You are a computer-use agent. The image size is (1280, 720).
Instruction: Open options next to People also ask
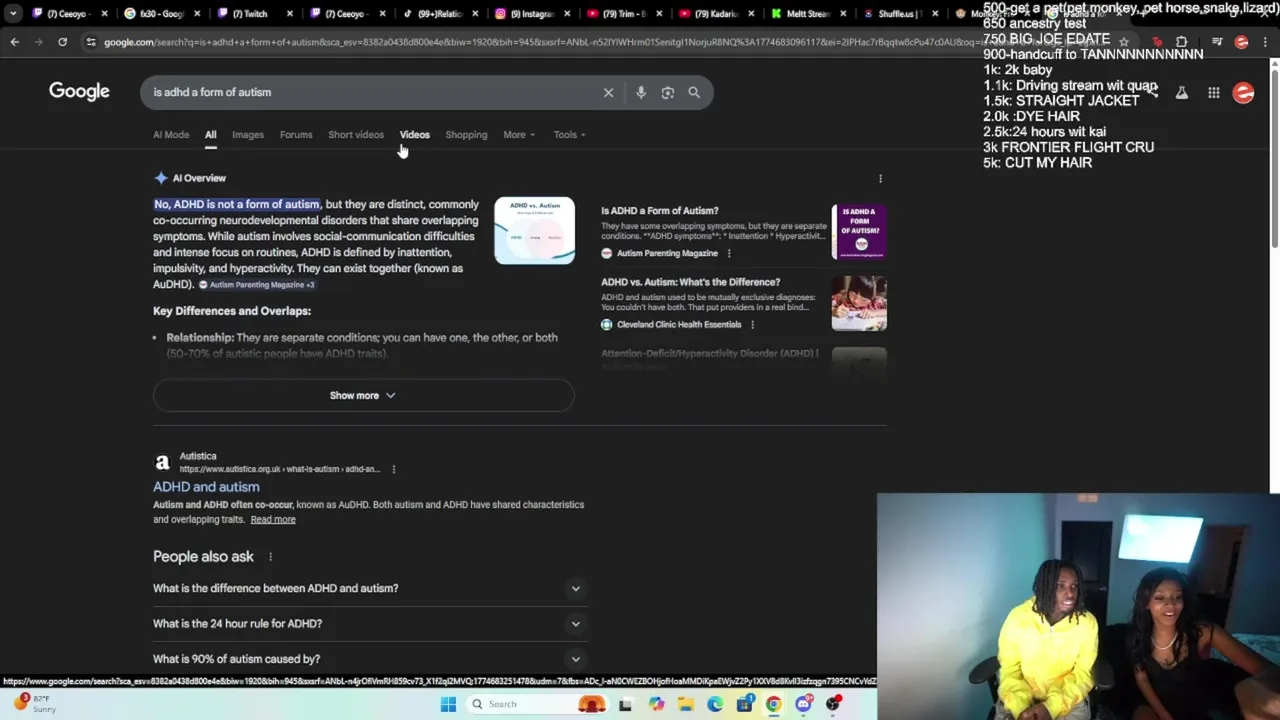coord(270,557)
